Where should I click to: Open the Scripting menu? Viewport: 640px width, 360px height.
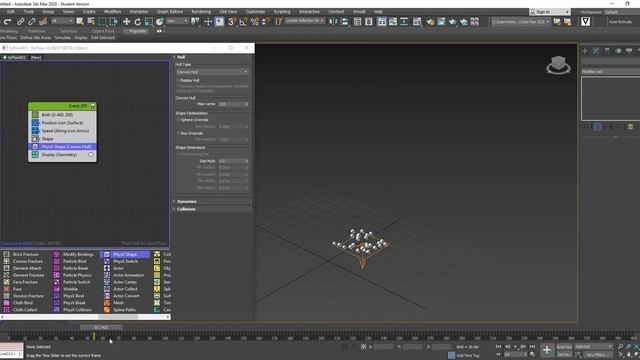(x=282, y=12)
